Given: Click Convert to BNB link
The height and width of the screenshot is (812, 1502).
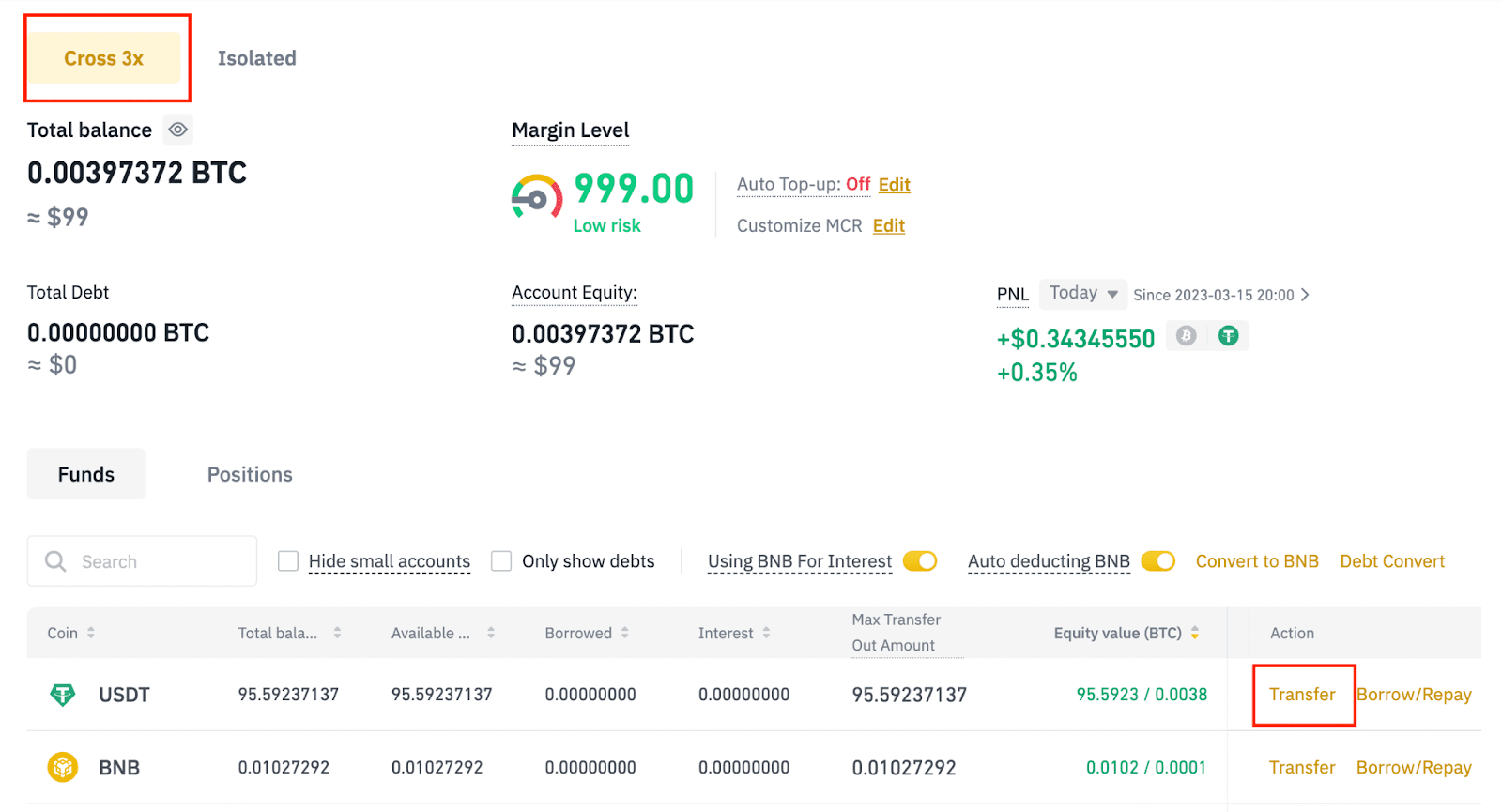Looking at the screenshot, I should 1257,561.
